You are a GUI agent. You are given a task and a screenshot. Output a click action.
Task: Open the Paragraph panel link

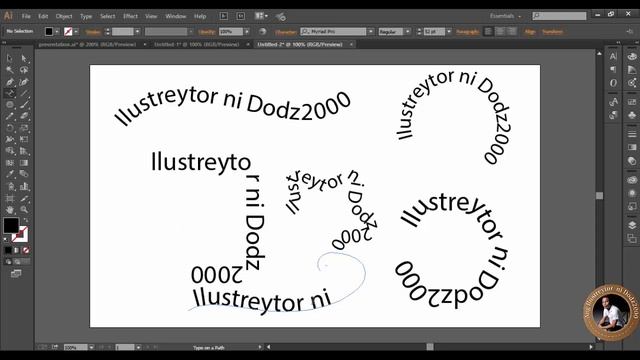point(467,31)
